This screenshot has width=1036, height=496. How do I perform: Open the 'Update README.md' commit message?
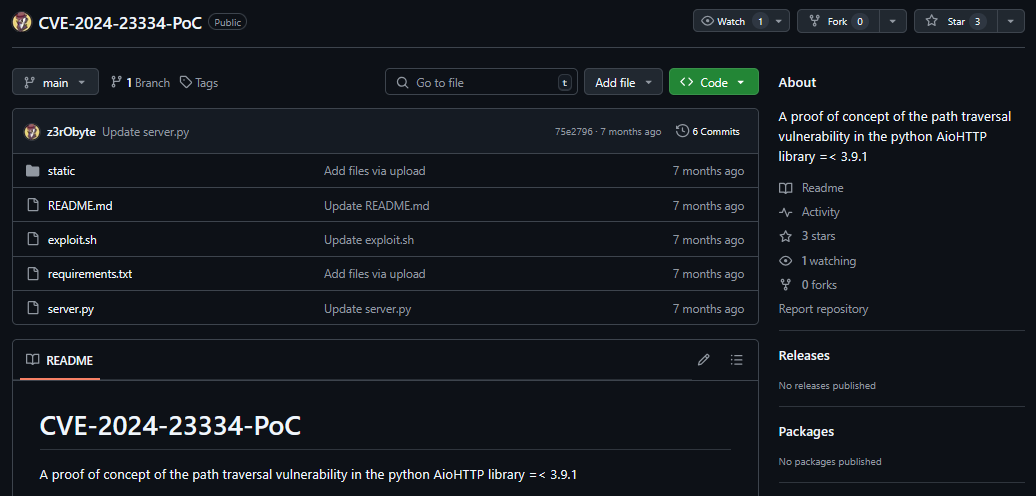(377, 205)
